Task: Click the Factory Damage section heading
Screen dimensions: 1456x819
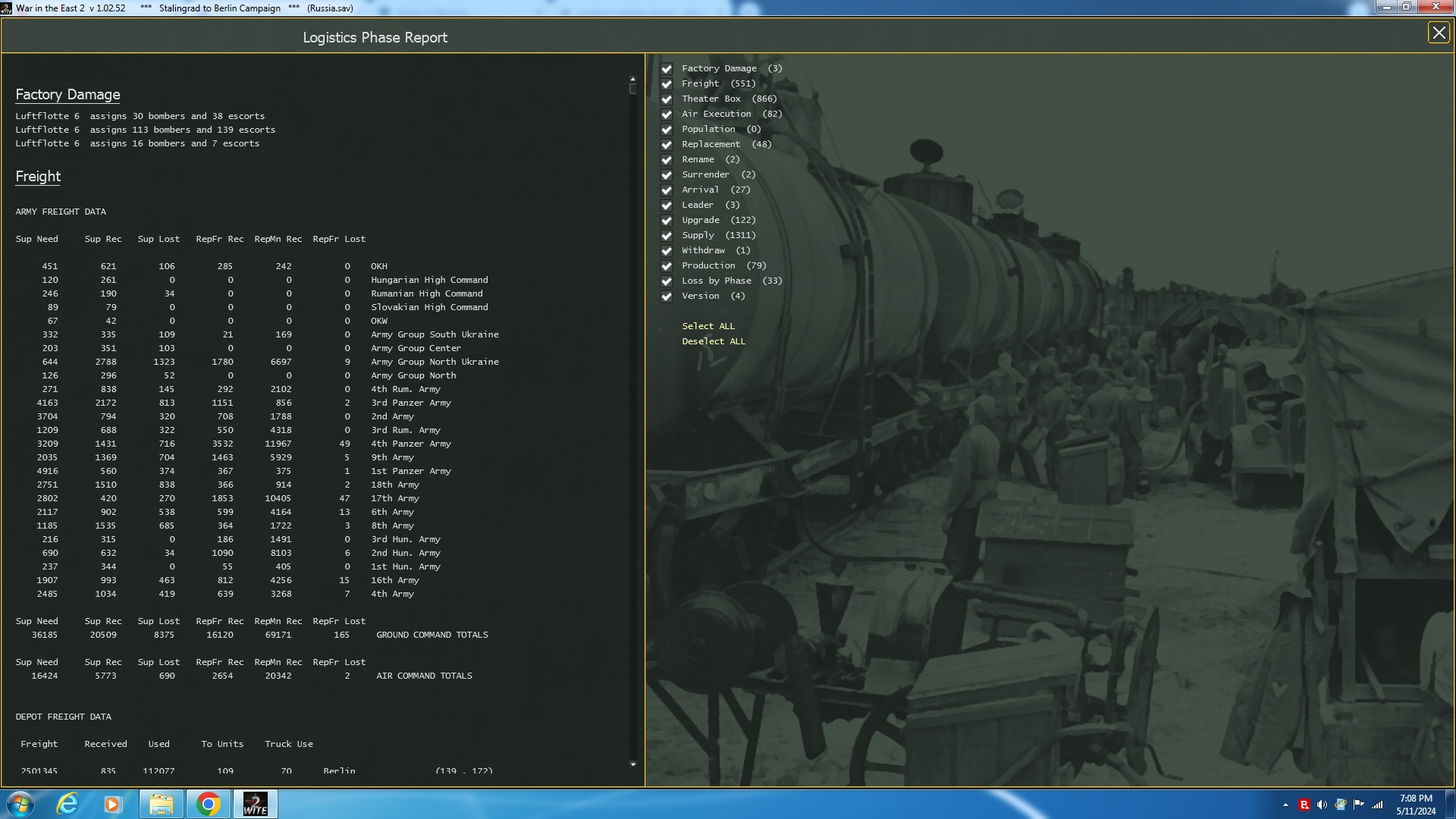Action: [67, 95]
